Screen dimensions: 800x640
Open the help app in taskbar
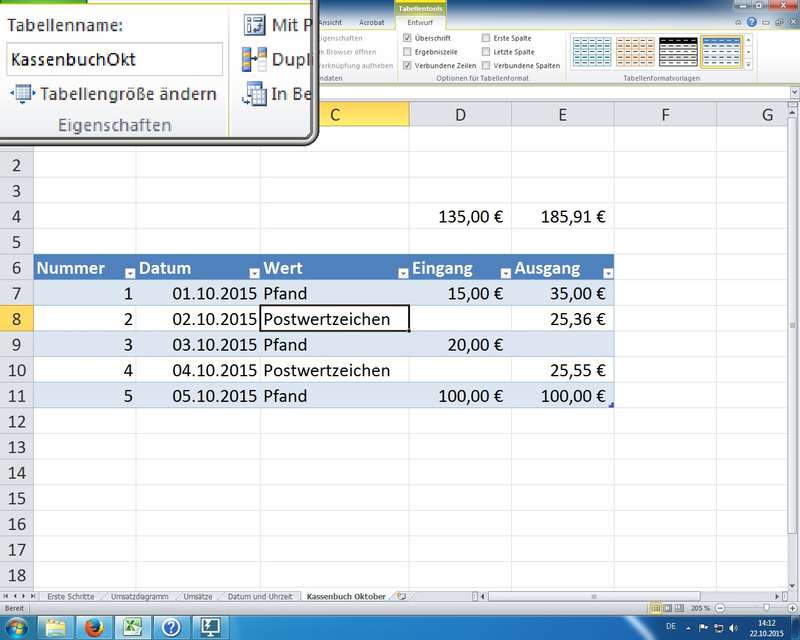point(171,627)
